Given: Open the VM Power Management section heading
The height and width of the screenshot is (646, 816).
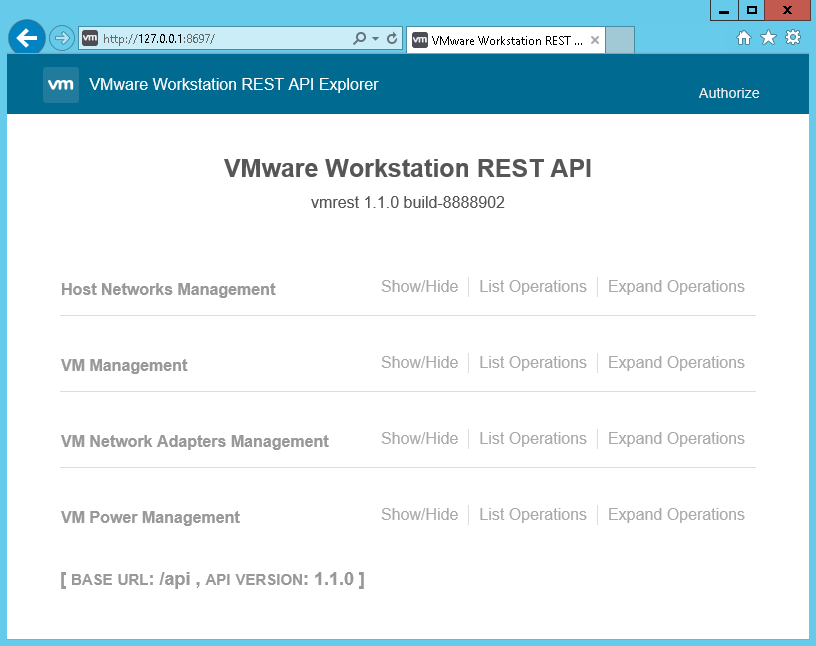Looking at the screenshot, I should point(150,517).
